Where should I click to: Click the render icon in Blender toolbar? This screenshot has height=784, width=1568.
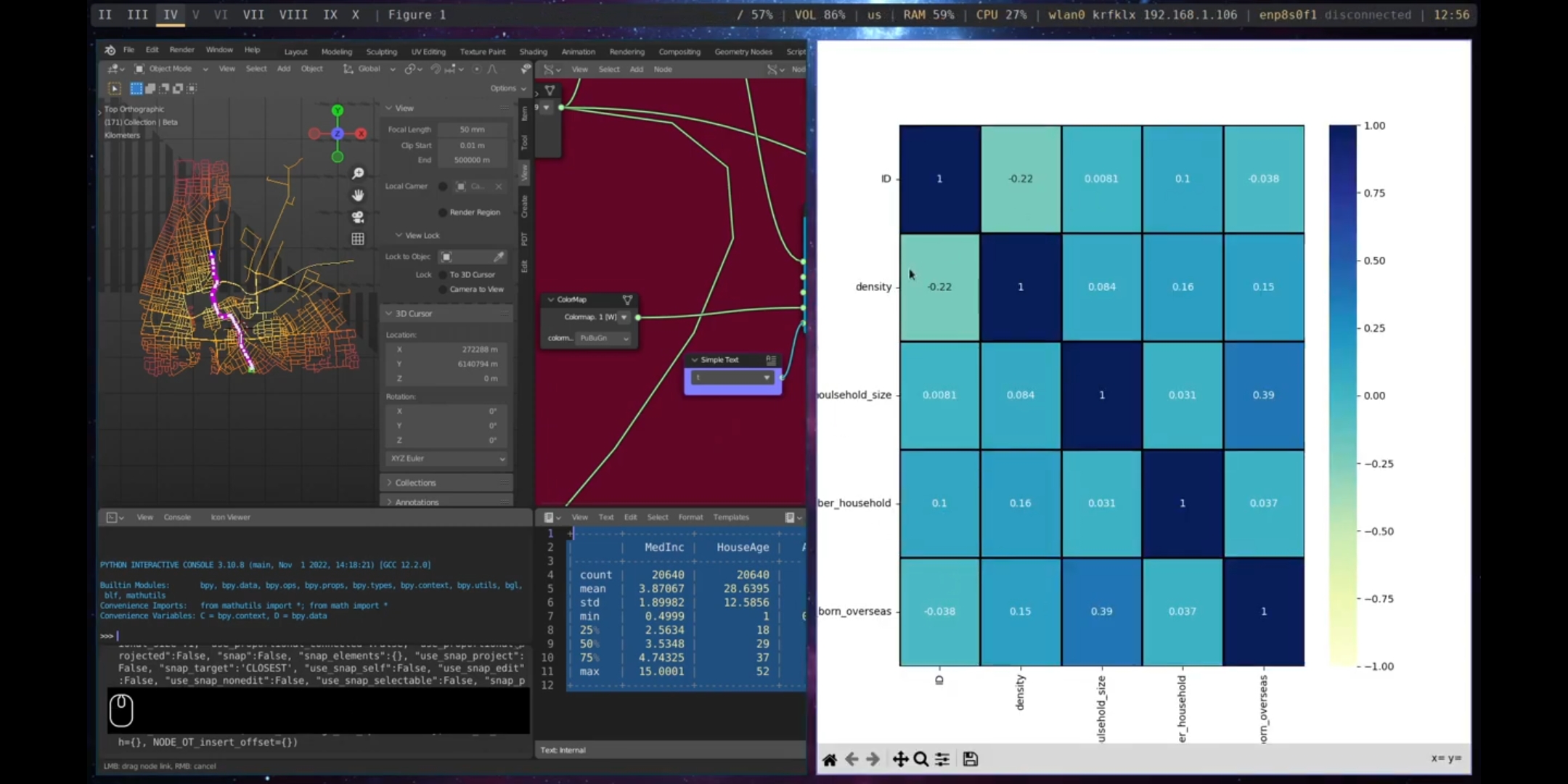(x=181, y=49)
